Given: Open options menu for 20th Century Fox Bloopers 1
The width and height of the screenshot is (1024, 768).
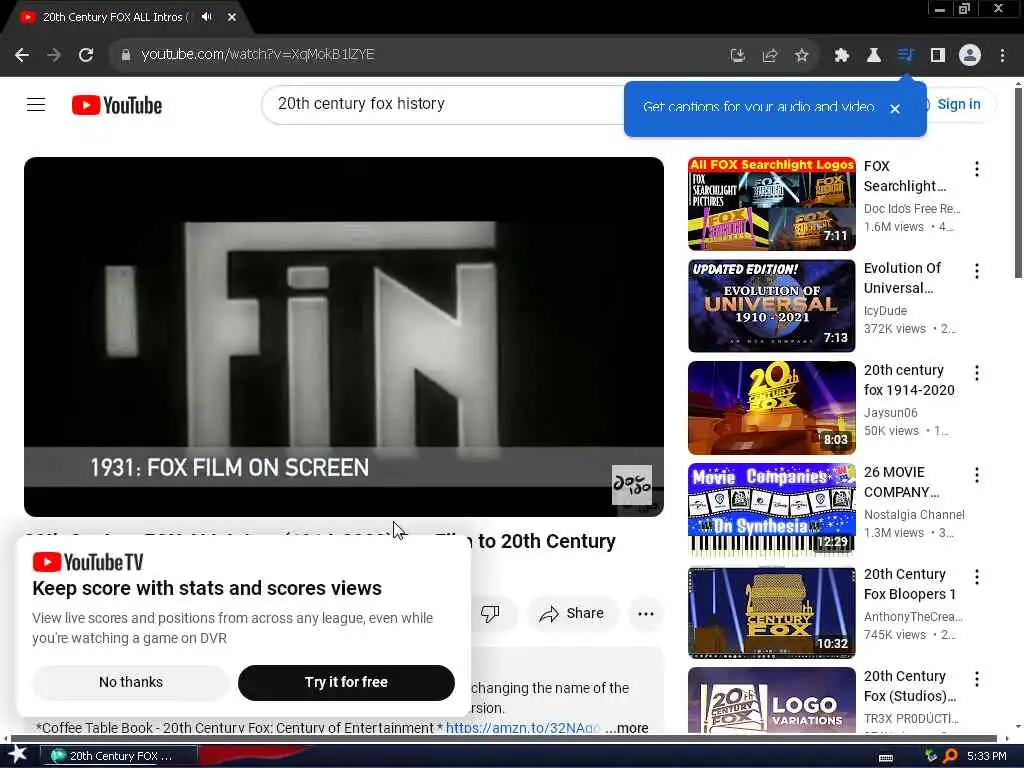Looking at the screenshot, I should click(x=977, y=577).
